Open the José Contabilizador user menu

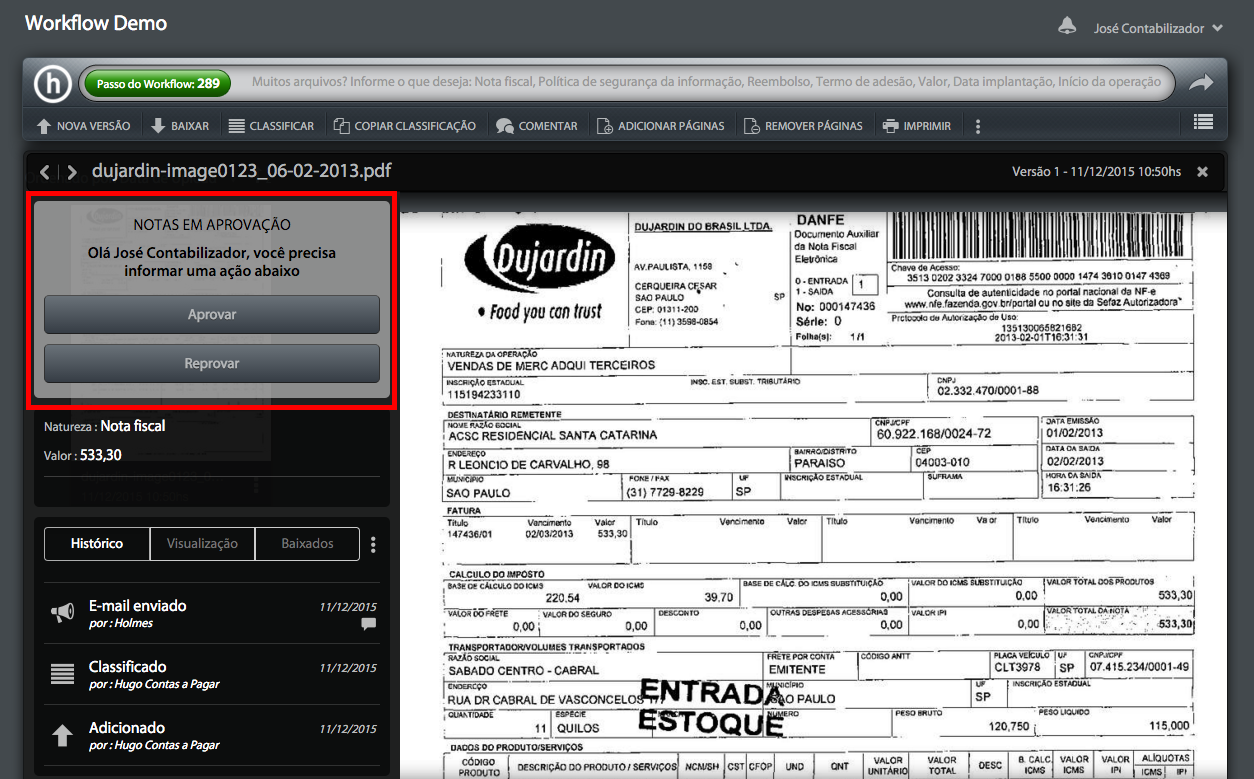click(1158, 28)
